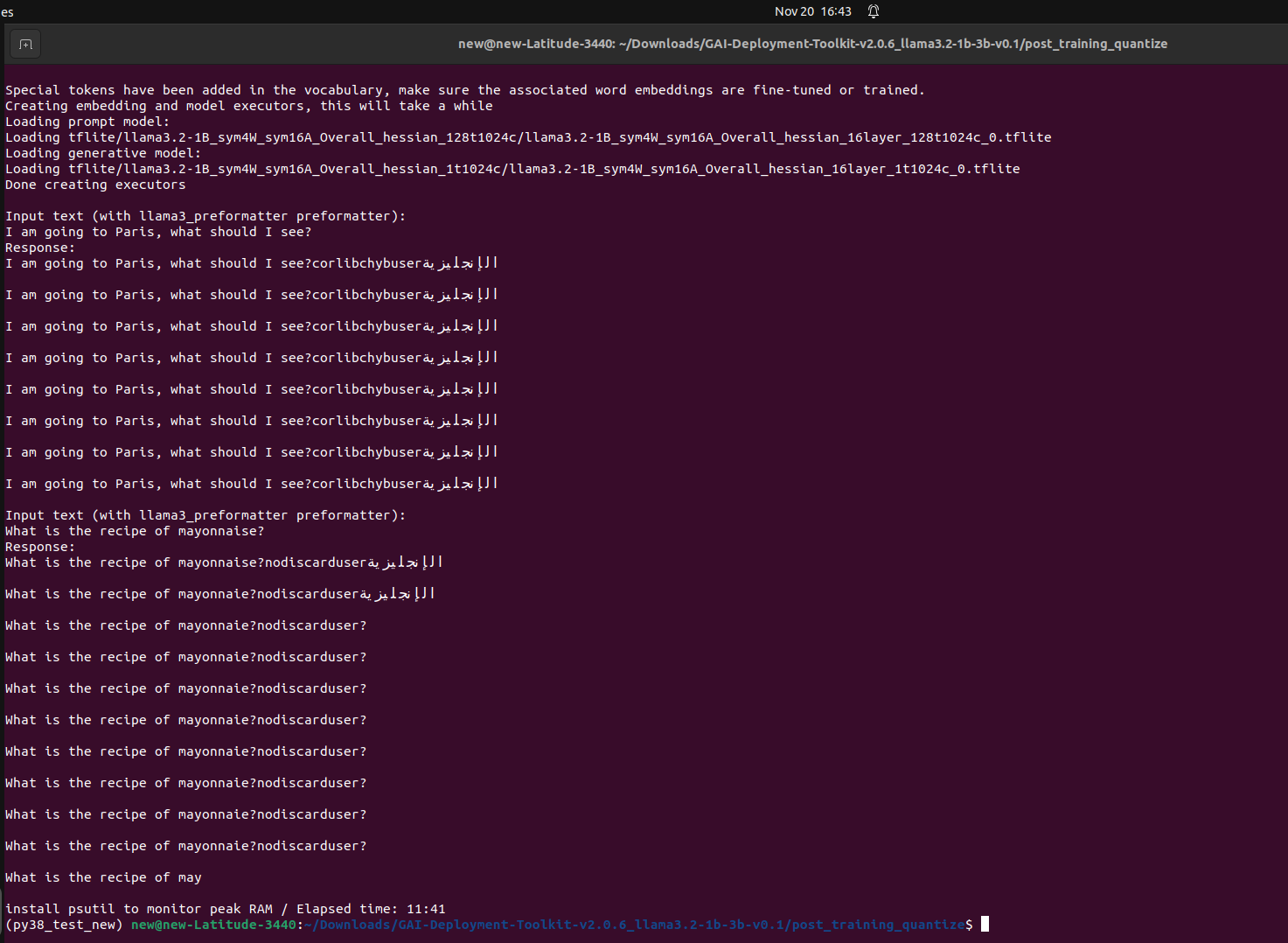The image size is (1288, 943).
Task: Click the terminal window title path
Action: 812,44
